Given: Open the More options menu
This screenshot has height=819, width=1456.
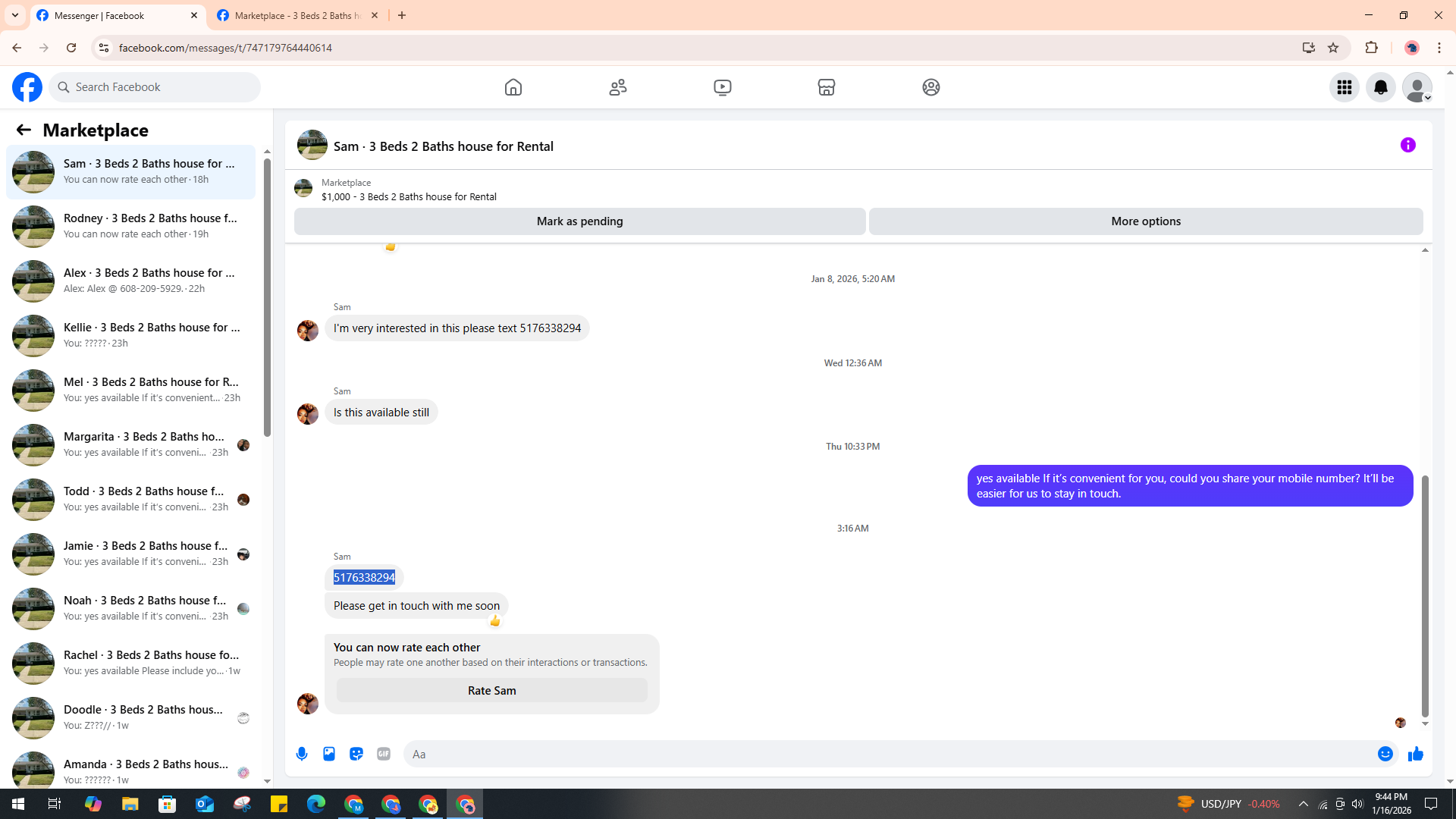Looking at the screenshot, I should tap(1145, 221).
